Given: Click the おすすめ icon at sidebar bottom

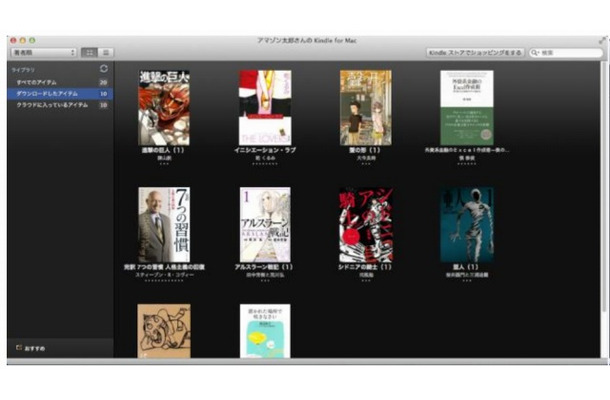Looking at the screenshot, I should point(19,348).
